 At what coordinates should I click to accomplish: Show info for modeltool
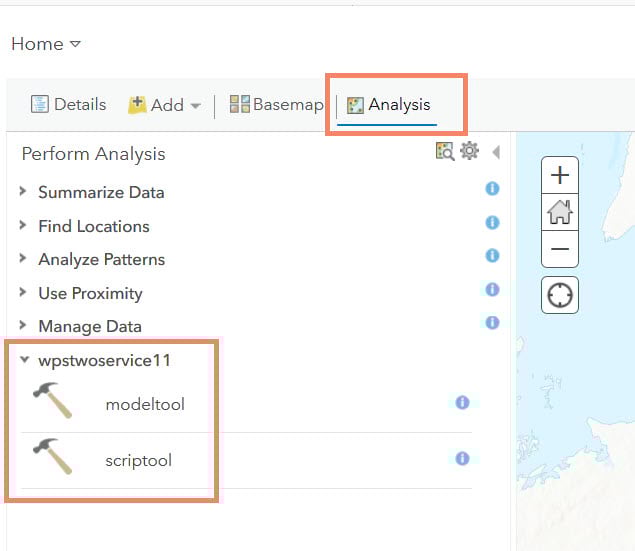pyautogui.click(x=462, y=402)
